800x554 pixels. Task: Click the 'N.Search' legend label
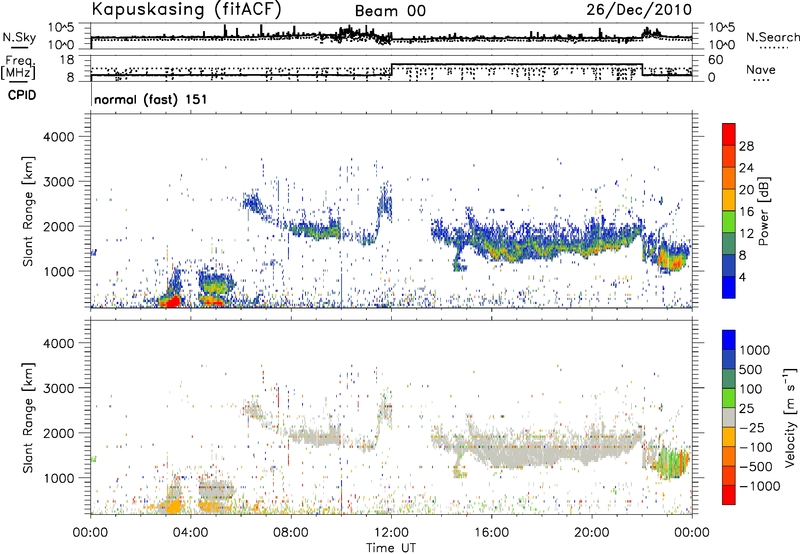(x=772, y=37)
